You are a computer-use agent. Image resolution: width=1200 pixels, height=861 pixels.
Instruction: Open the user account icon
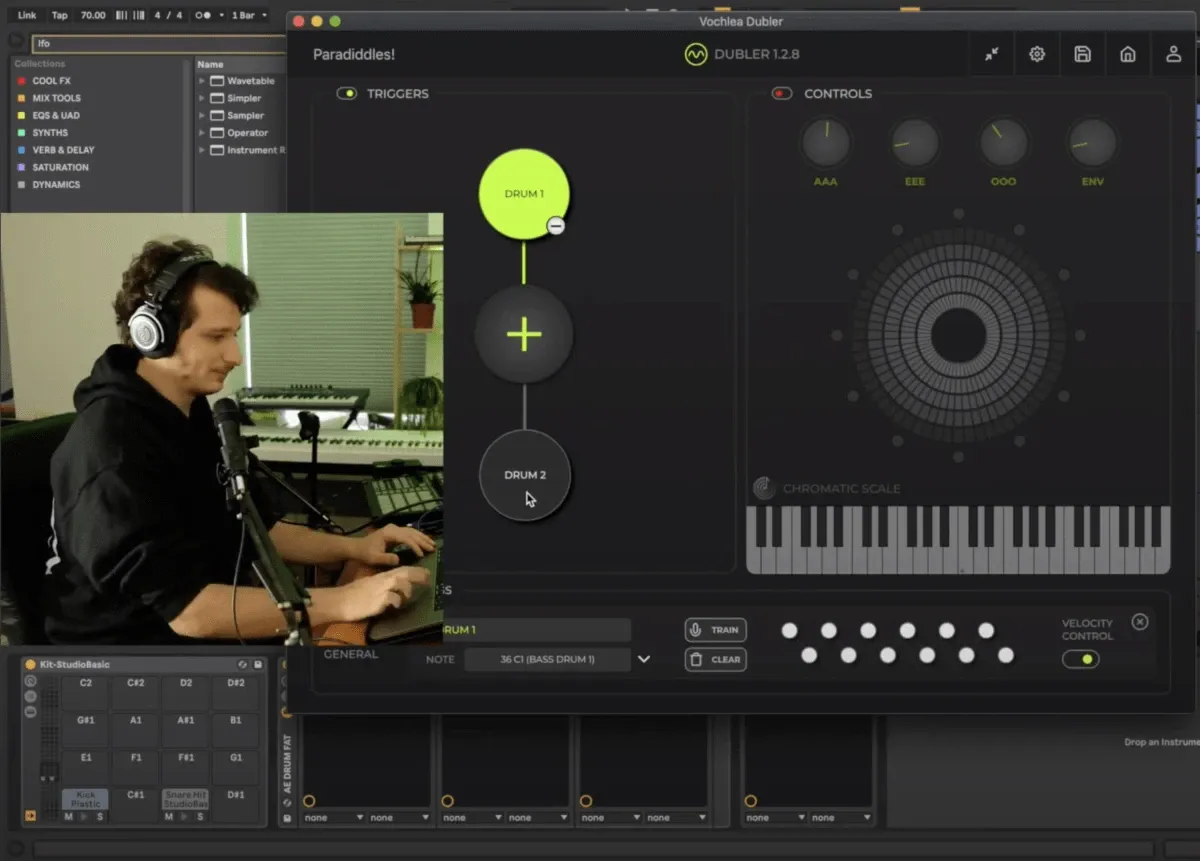coord(1174,54)
